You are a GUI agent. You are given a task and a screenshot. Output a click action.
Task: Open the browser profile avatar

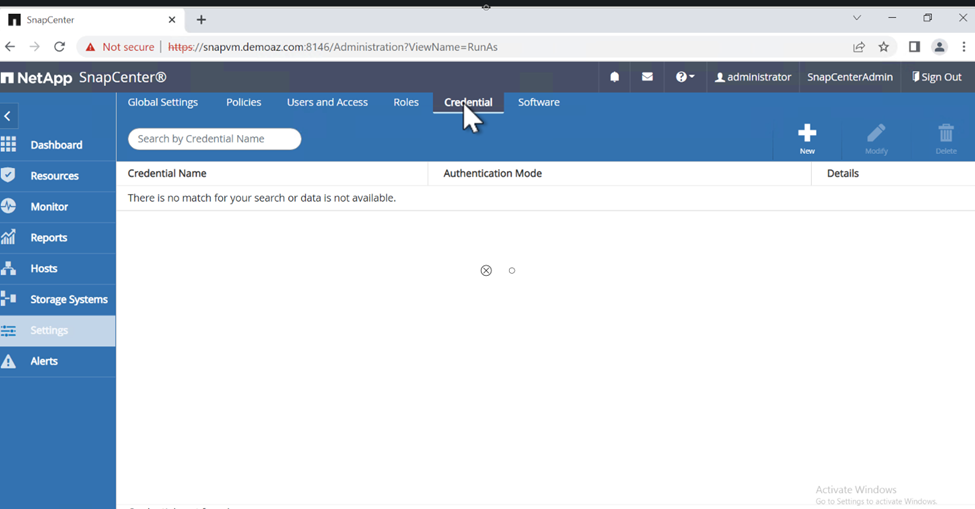click(940, 47)
